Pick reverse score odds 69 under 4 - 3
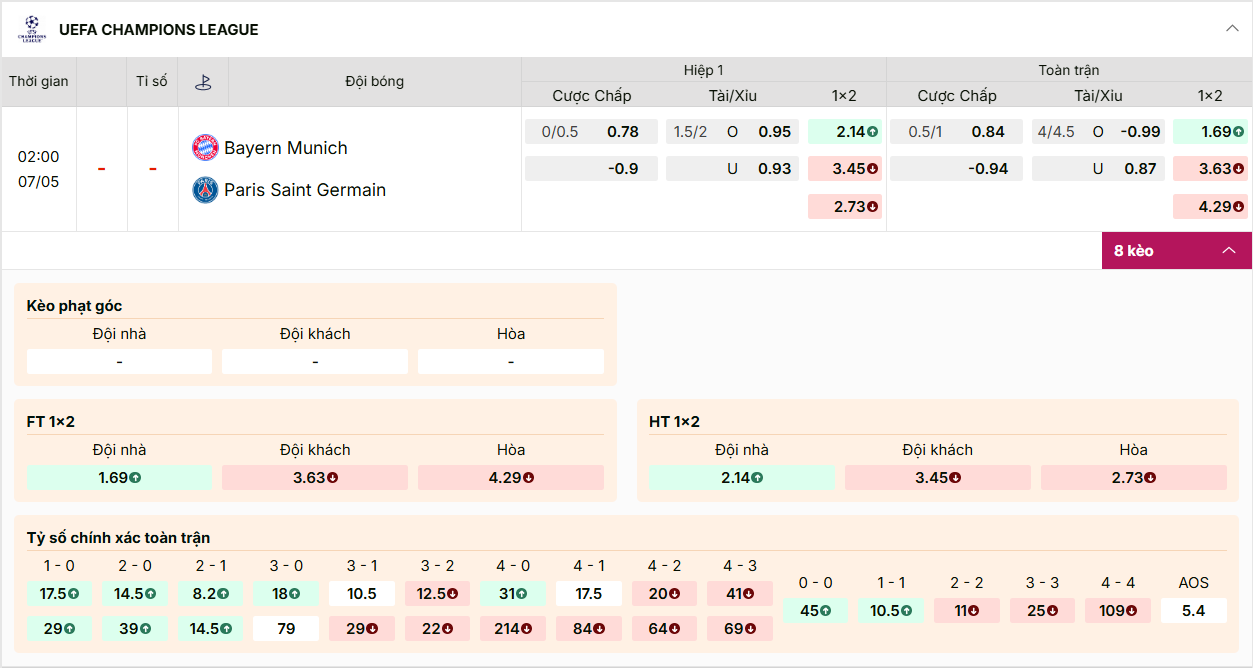Viewport: 1253px width, 668px height. (740, 629)
